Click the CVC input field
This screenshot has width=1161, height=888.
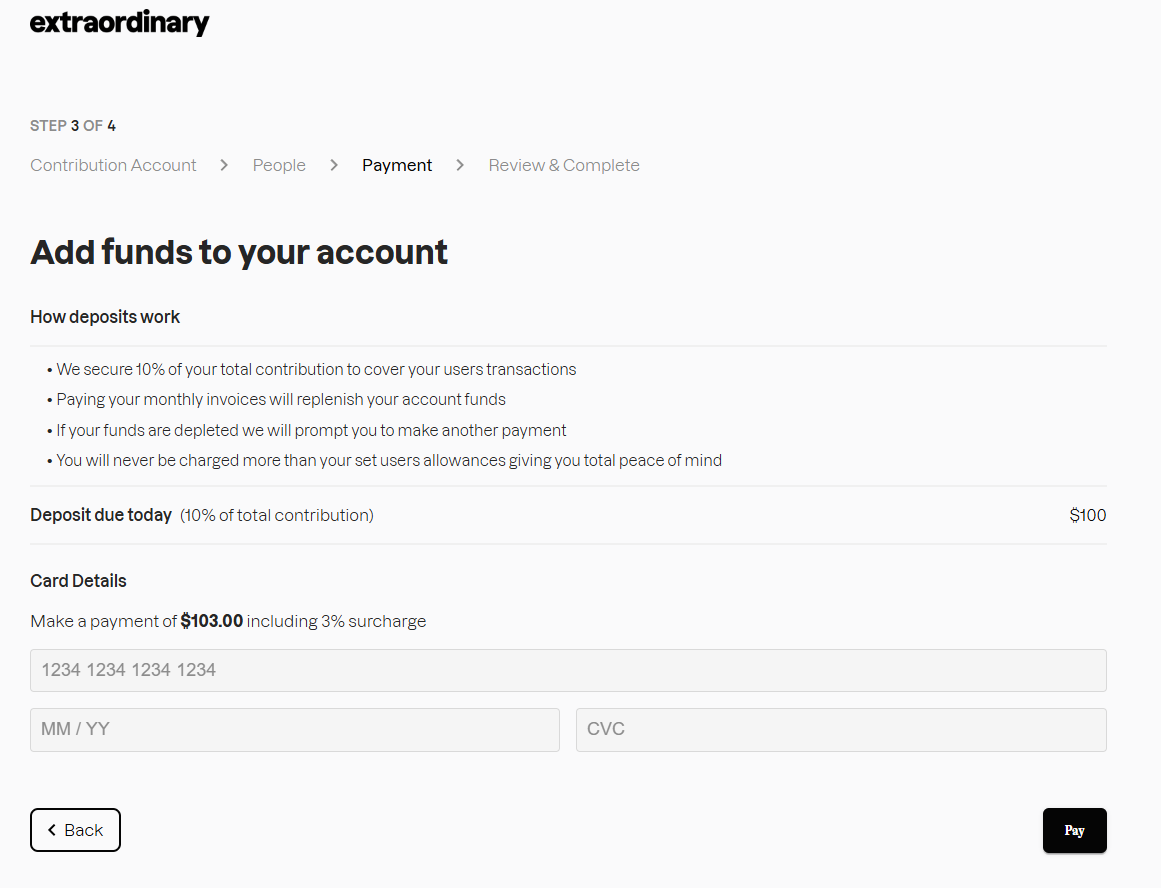(x=841, y=729)
